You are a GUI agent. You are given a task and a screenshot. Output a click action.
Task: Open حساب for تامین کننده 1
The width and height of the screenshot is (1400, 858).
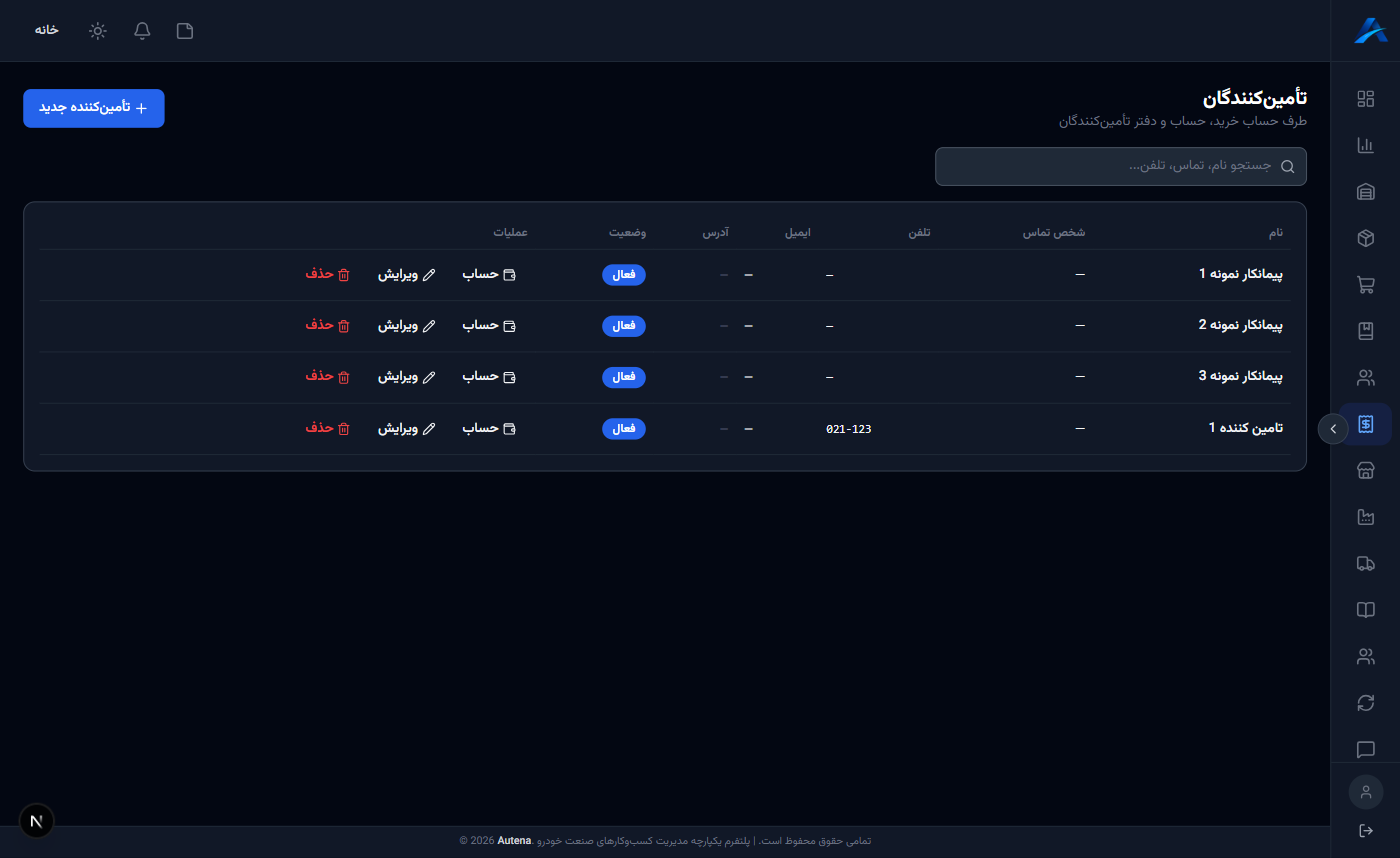click(489, 428)
